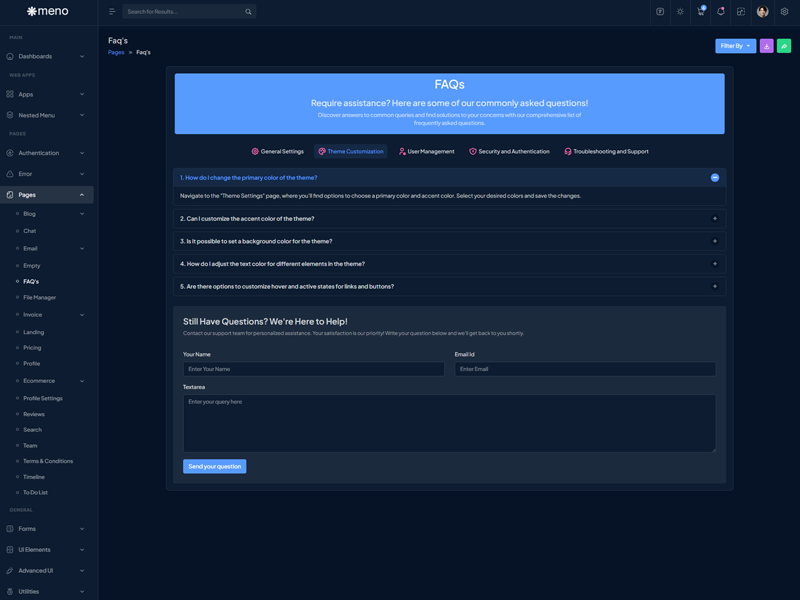The image size is (800, 600).
Task: Toggle the light/dark theme sun icon
Action: tap(680, 12)
